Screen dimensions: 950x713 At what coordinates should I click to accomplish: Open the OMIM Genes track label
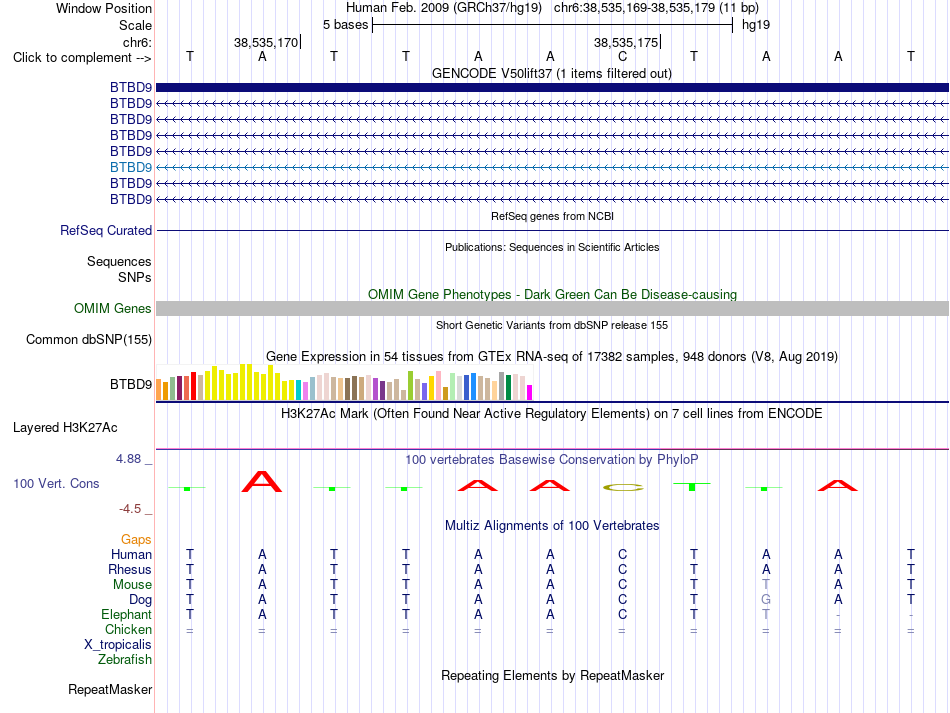coord(113,308)
